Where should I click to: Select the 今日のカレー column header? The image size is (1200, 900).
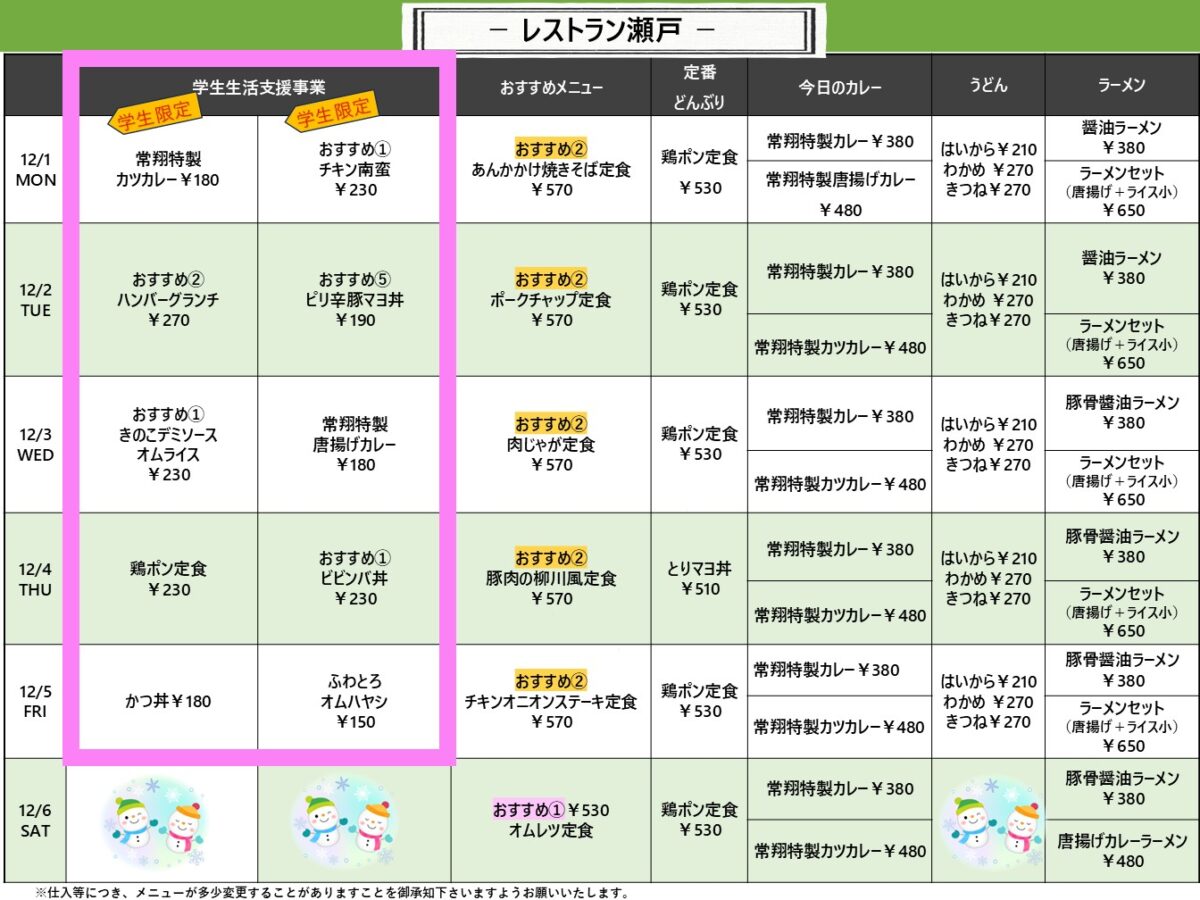[839, 88]
